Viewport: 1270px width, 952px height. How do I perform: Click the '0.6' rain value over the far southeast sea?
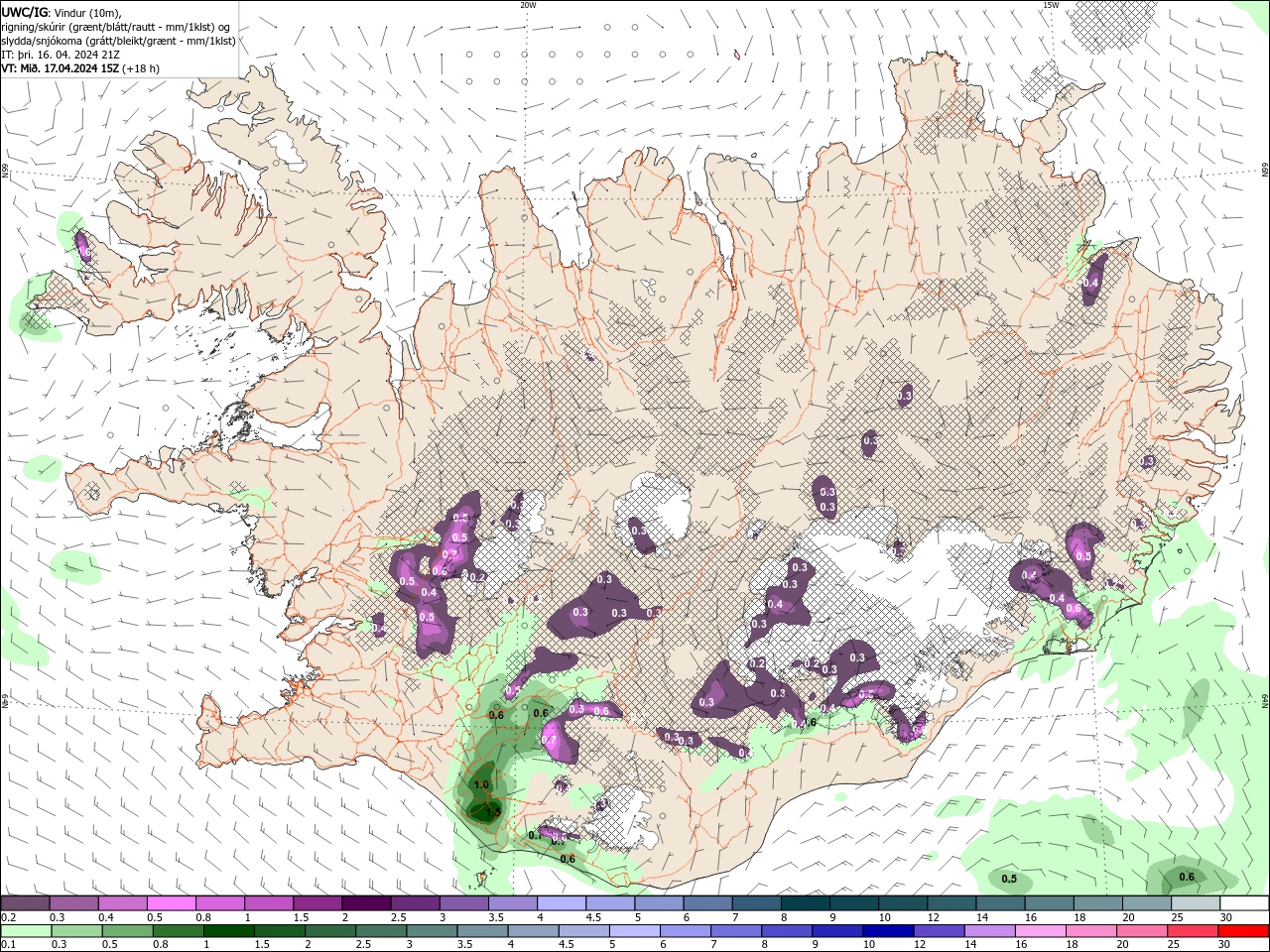(1187, 877)
